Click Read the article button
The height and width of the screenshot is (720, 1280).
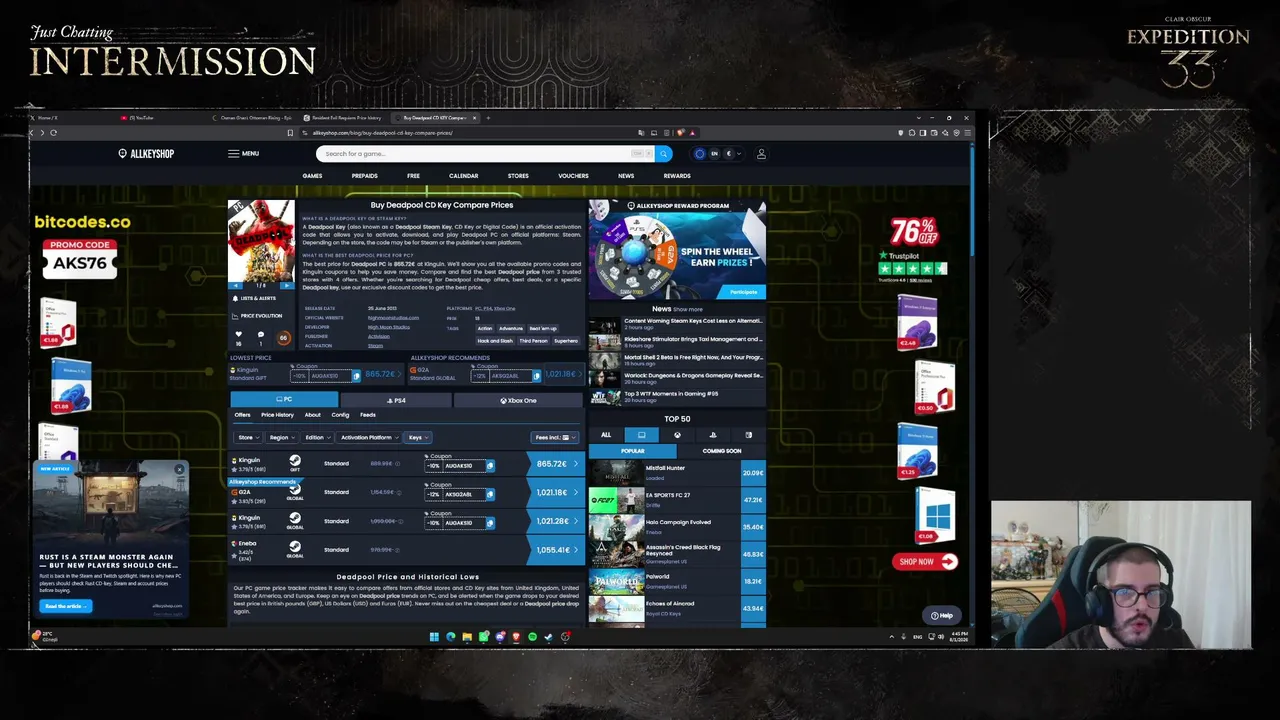[x=65, y=606]
